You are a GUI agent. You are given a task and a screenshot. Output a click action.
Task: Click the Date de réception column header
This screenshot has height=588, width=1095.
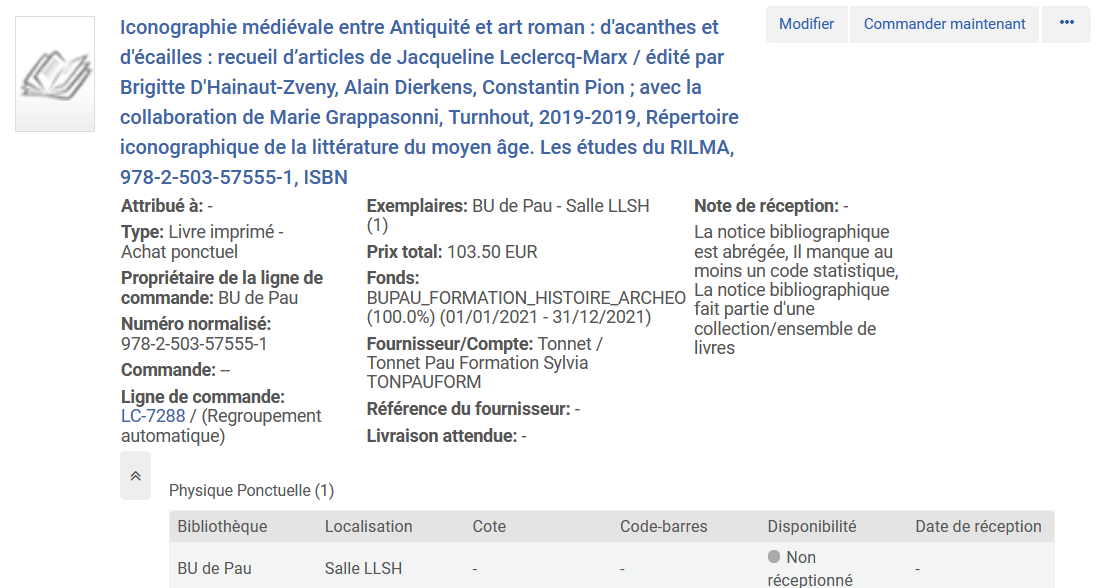point(978,526)
